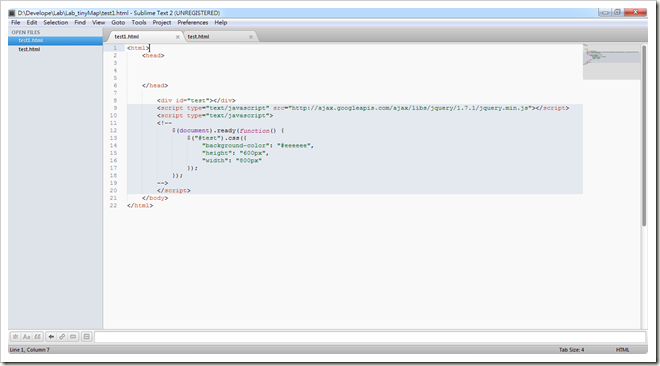Open the View menu
The width and height of the screenshot is (660, 366).
98,23
